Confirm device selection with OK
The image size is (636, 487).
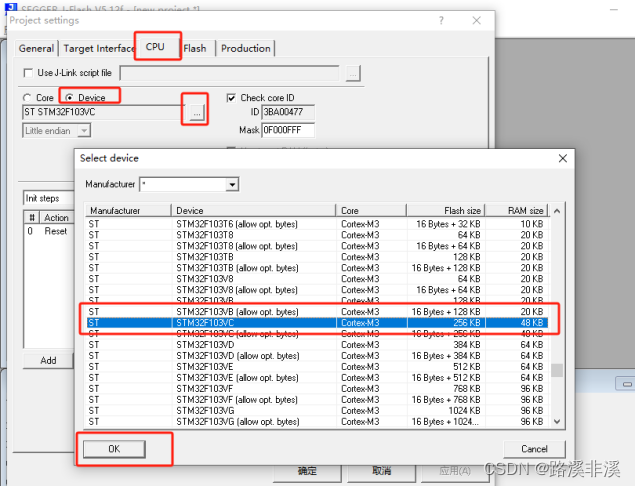(x=114, y=449)
